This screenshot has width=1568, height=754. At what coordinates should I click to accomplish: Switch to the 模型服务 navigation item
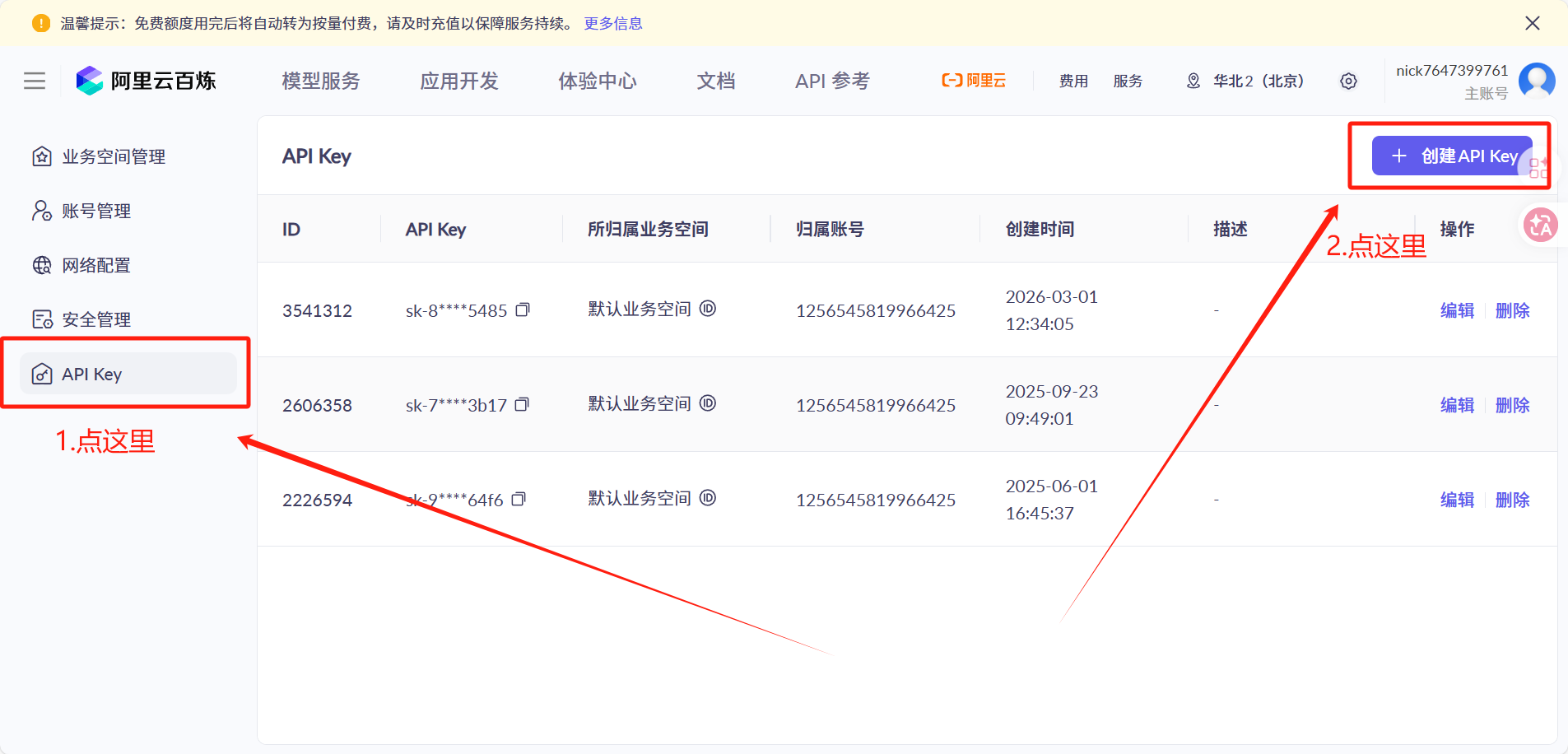(320, 81)
